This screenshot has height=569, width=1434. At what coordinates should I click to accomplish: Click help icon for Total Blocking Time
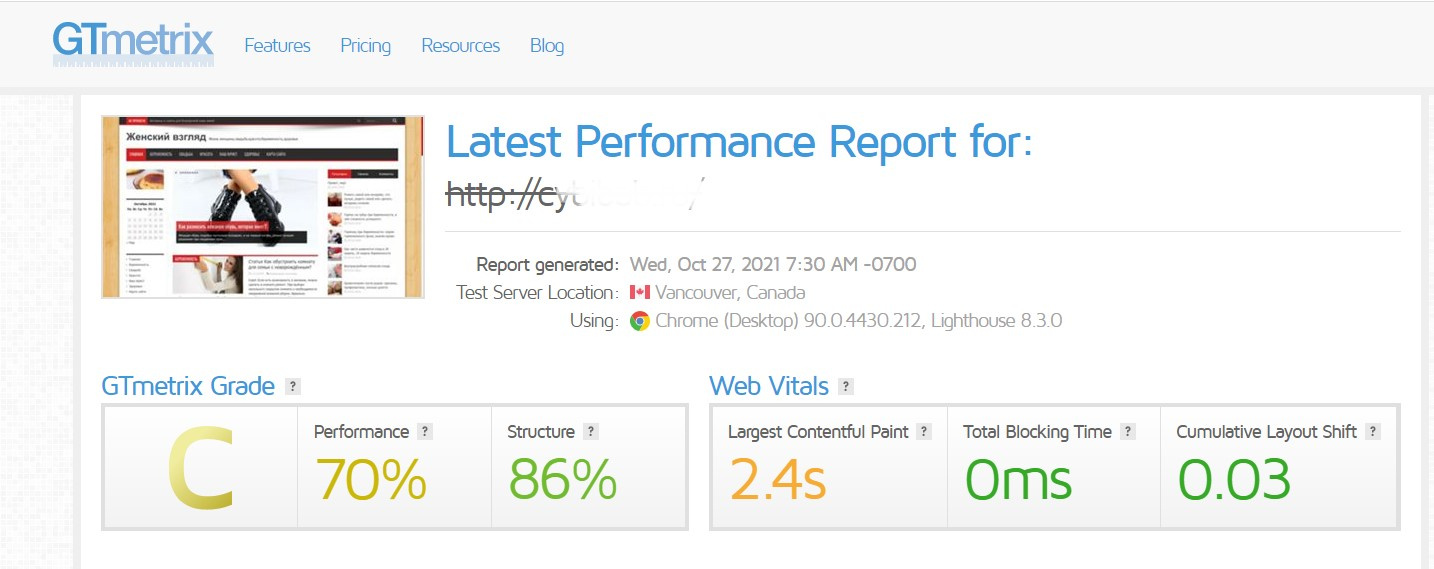tap(1128, 432)
